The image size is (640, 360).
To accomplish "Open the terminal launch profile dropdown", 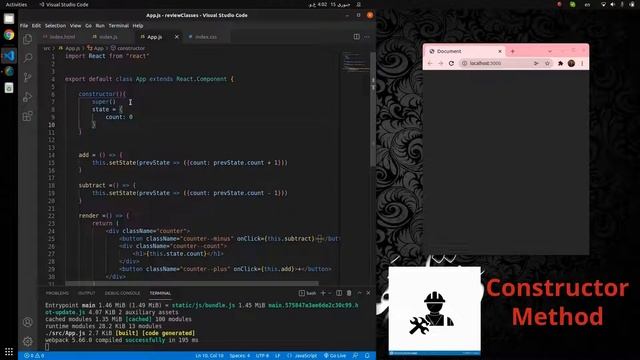I will [329, 293].
